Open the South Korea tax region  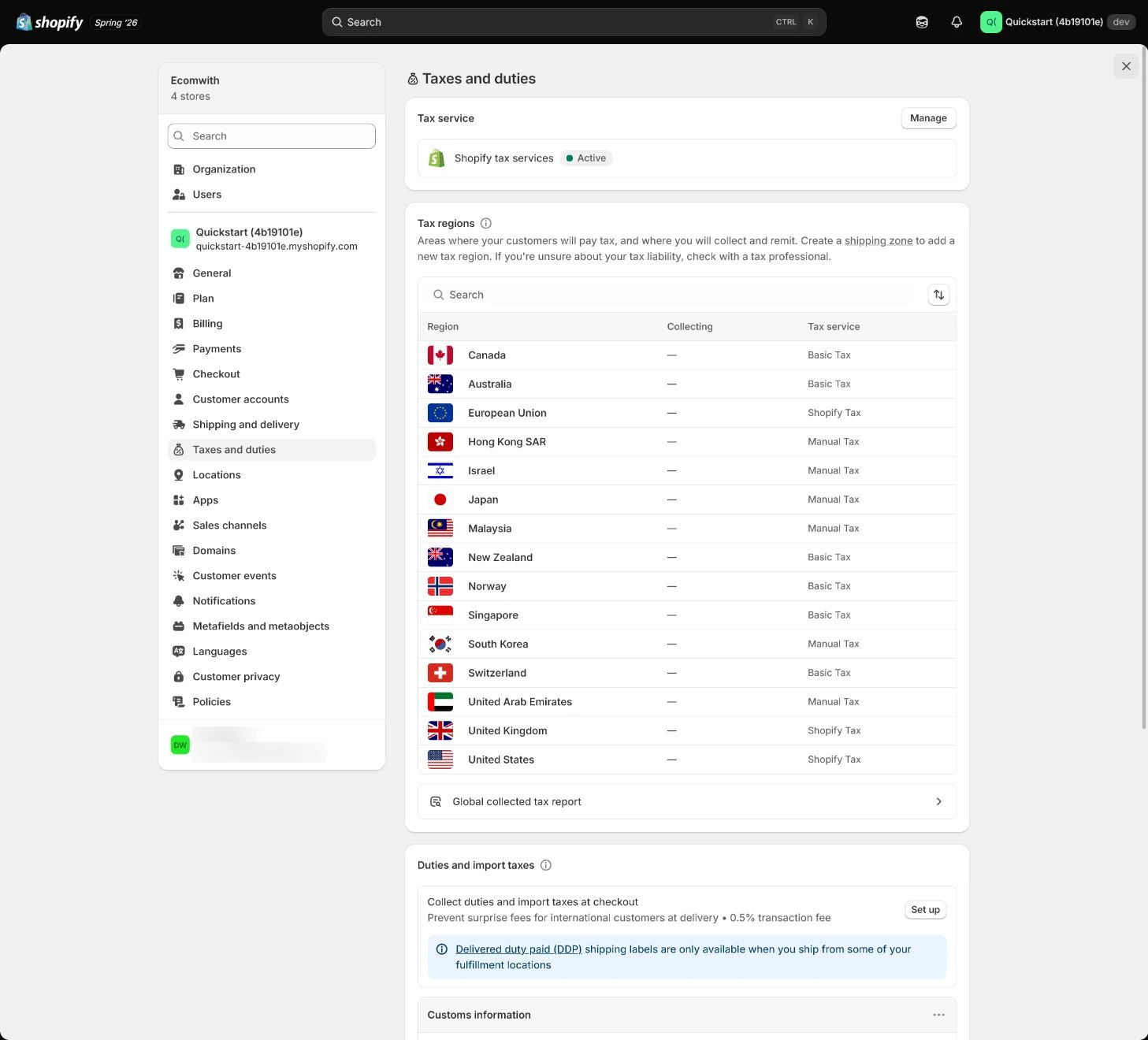coord(686,644)
